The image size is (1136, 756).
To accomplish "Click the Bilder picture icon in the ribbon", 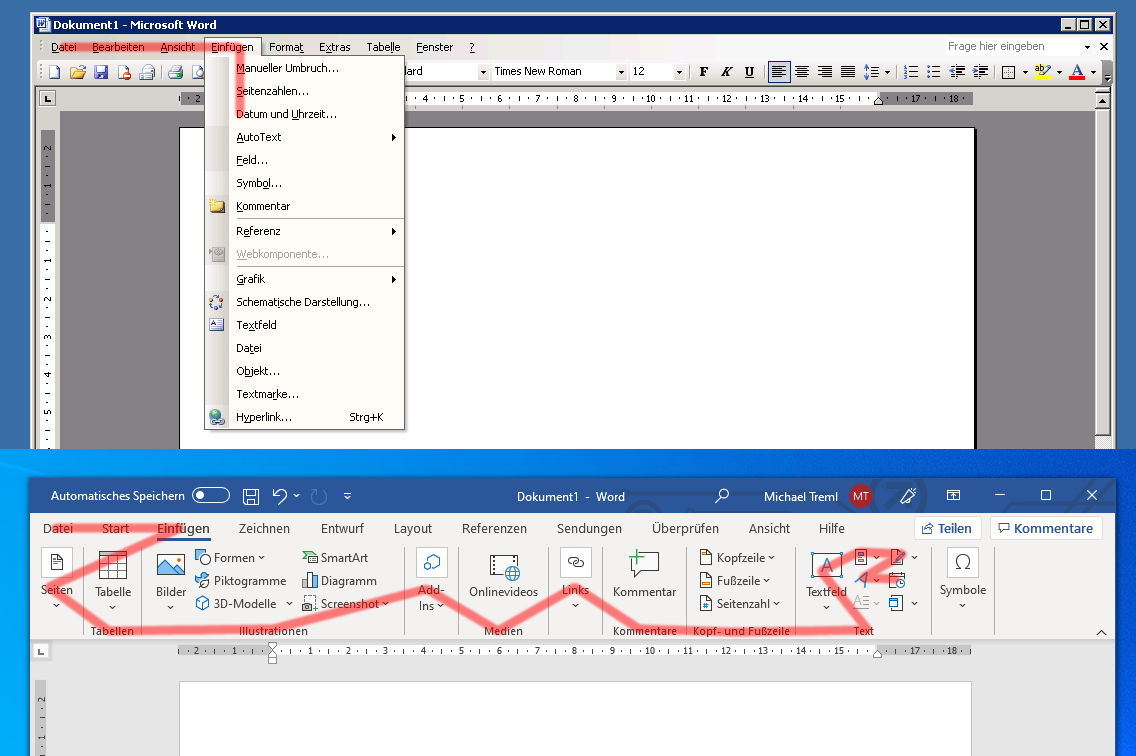I will tap(171, 565).
